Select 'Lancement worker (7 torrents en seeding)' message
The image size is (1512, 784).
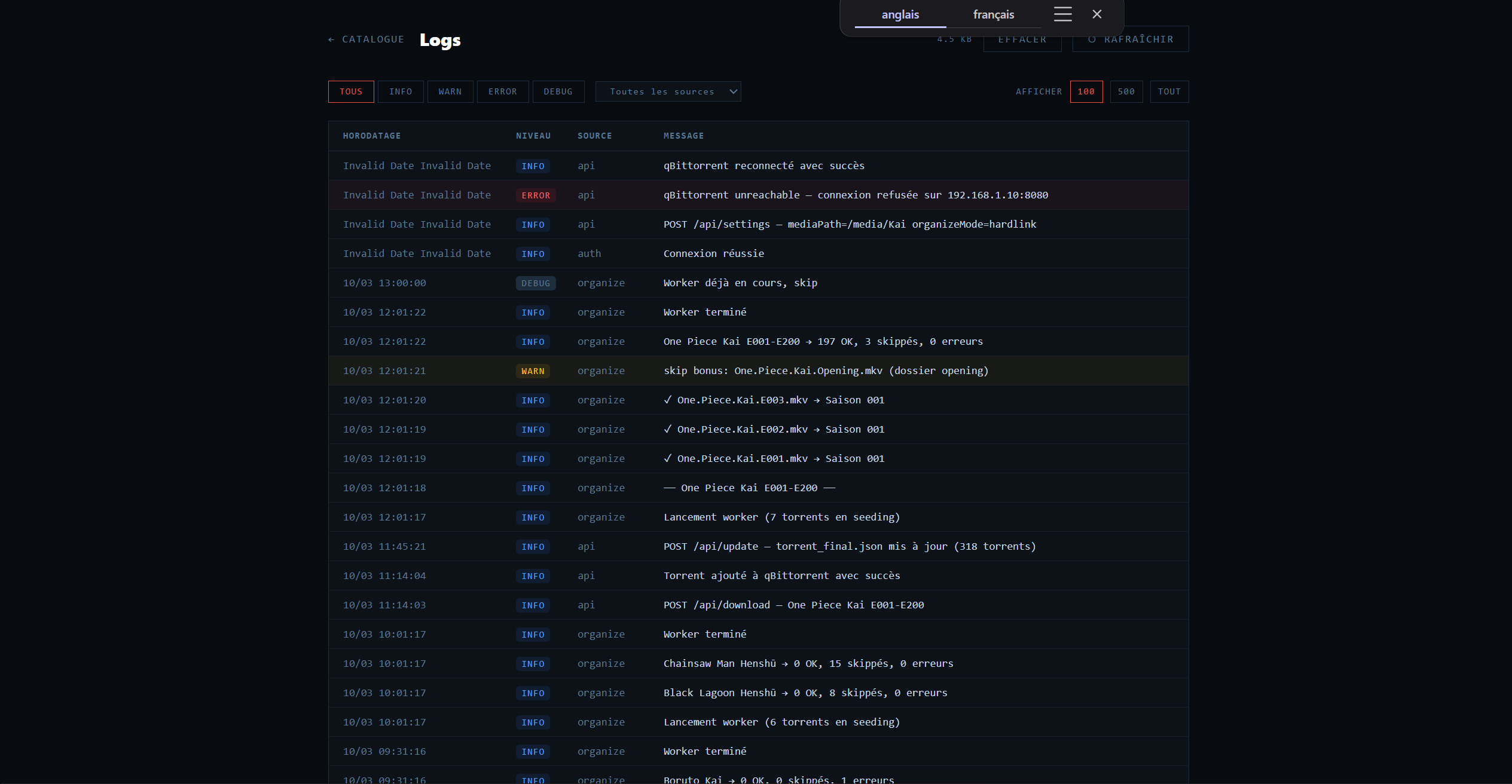click(x=782, y=517)
